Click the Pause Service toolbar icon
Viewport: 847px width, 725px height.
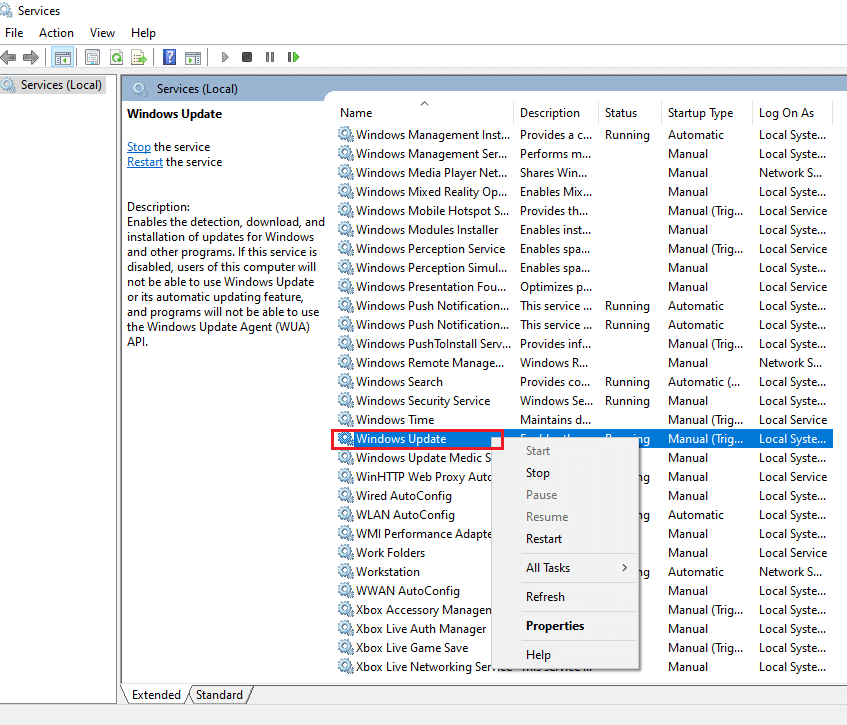click(x=270, y=57)
